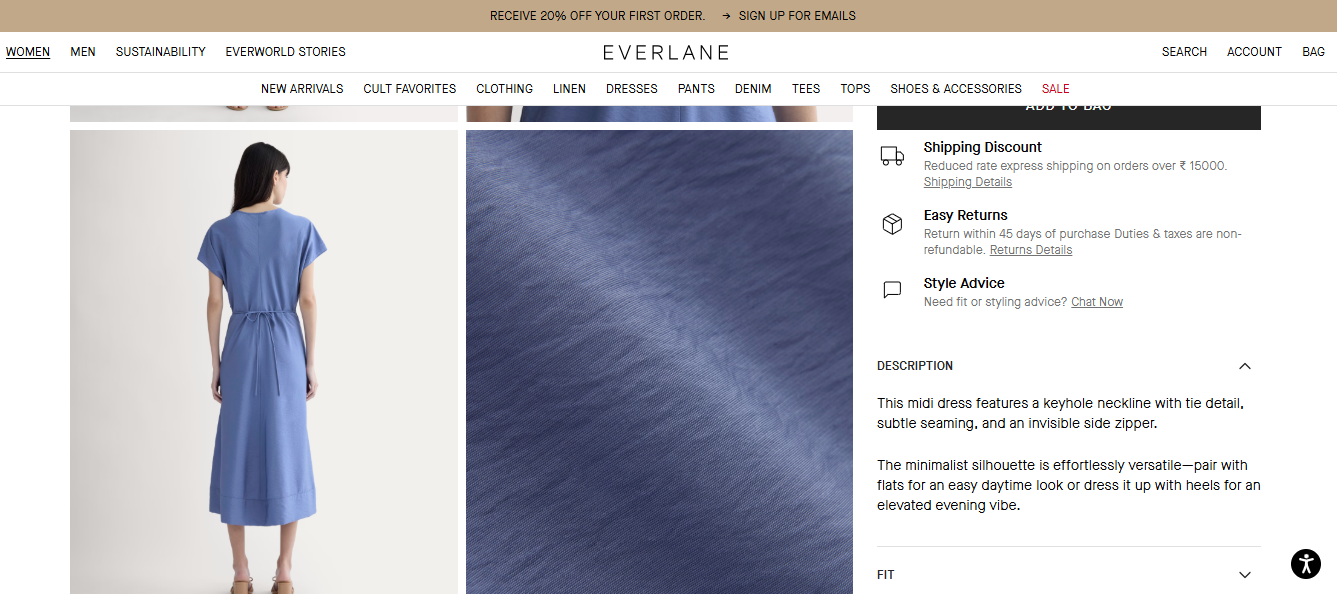
Task: Open the Sustainability page
Action: [161, 52]
